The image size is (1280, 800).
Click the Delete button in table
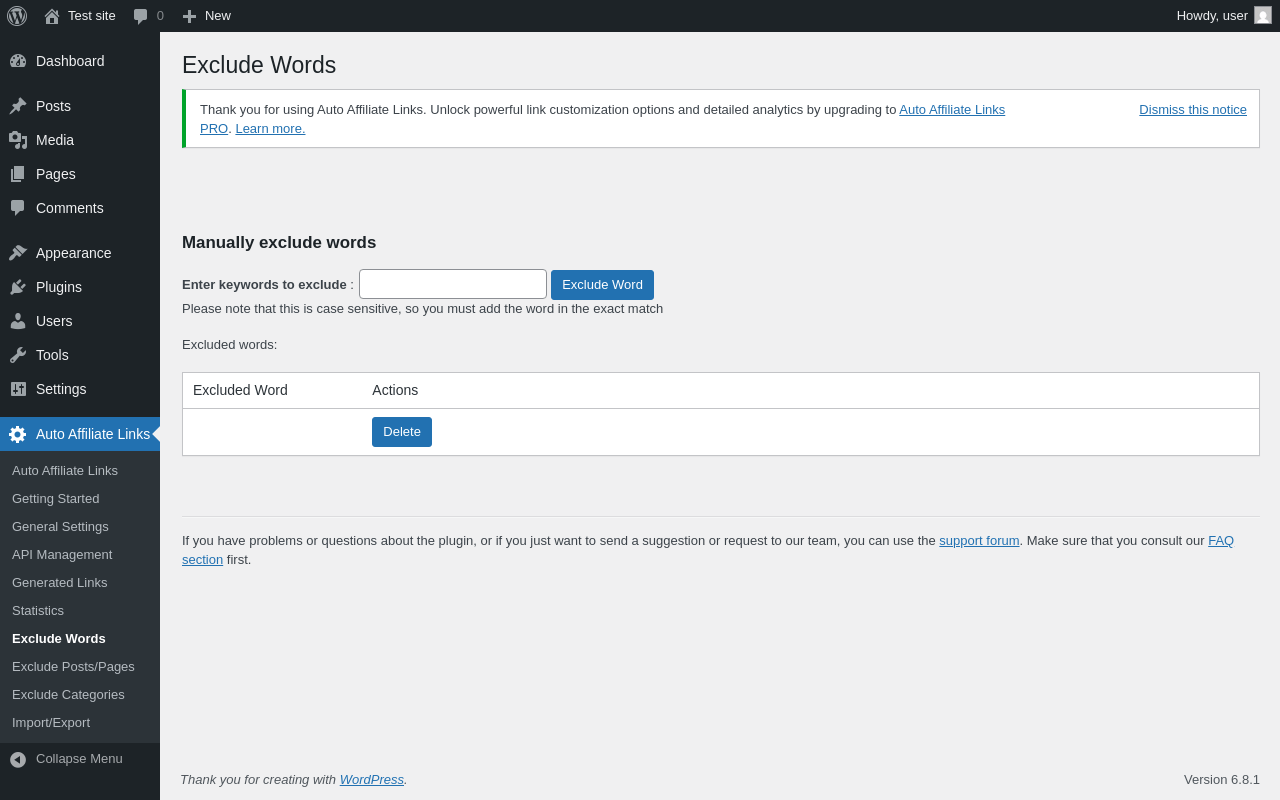tap(402, 432)
